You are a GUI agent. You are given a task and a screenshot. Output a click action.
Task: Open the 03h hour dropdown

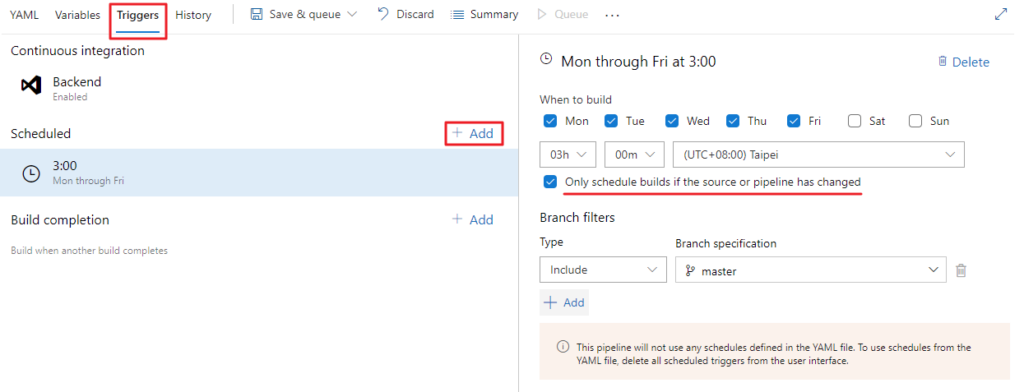tap(568, 155)
